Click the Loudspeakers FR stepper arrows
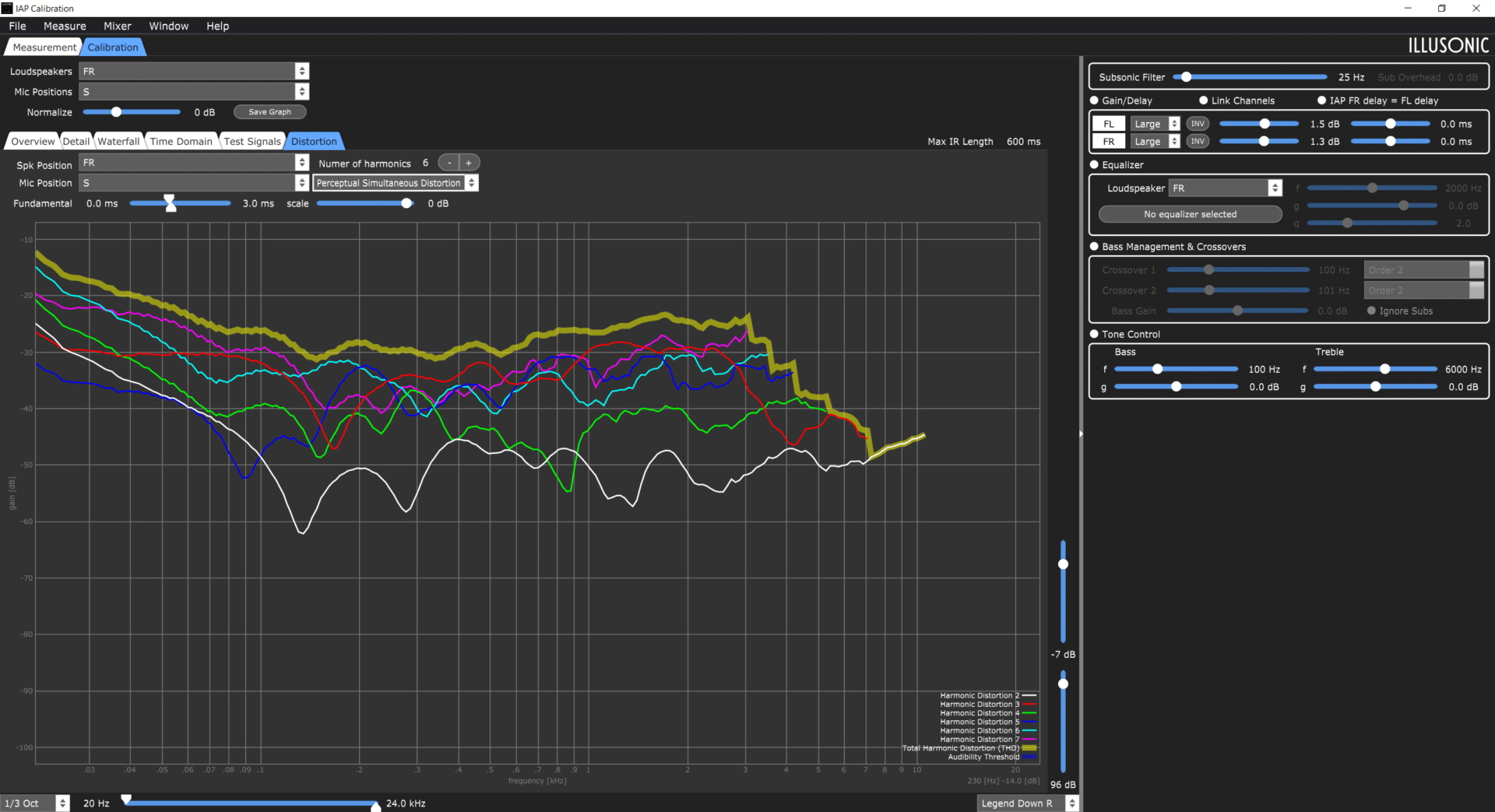 pyautogui.click(x=302, y=71)
